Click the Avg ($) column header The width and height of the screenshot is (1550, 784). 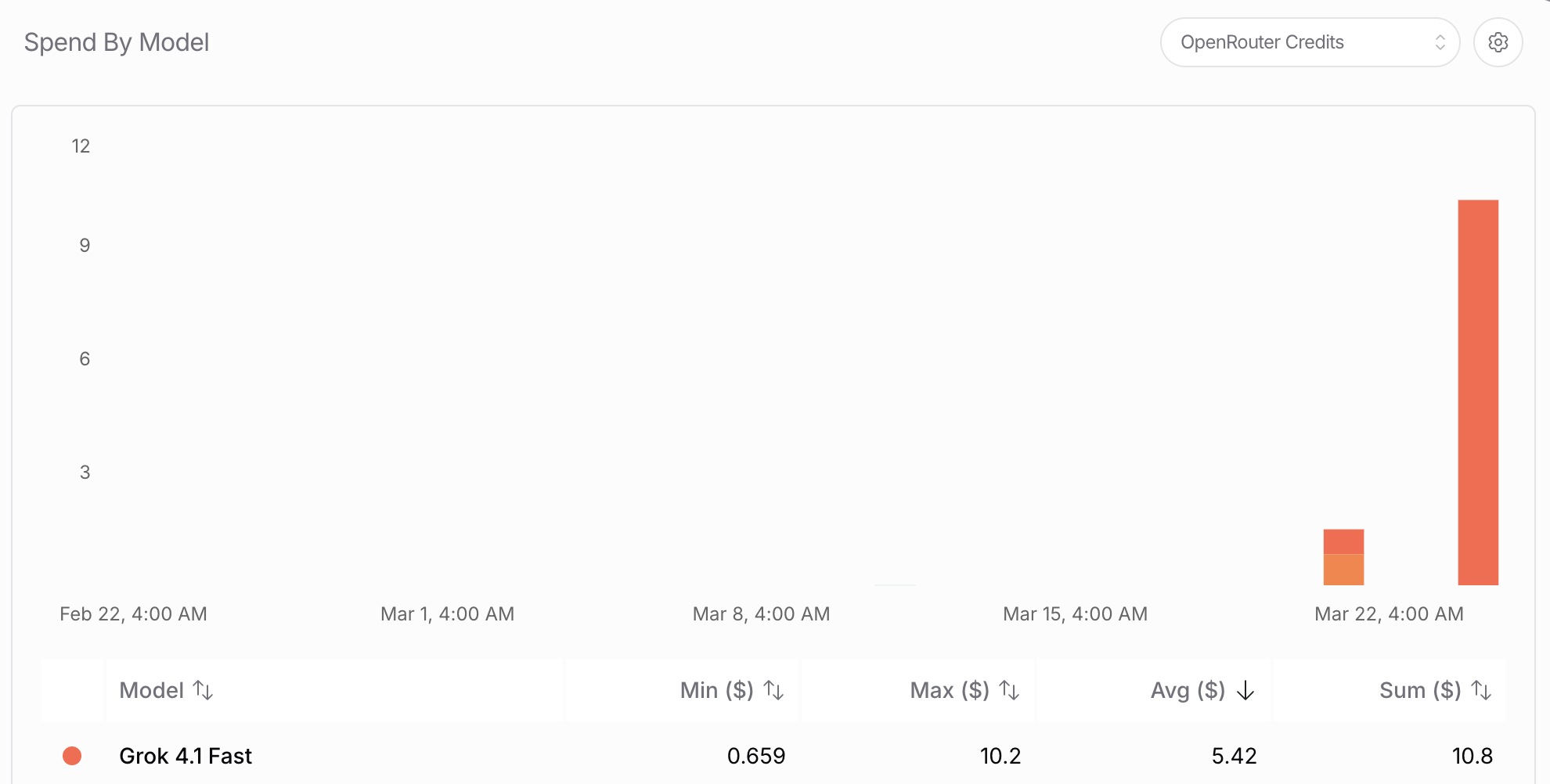[x=1155, y=690]
